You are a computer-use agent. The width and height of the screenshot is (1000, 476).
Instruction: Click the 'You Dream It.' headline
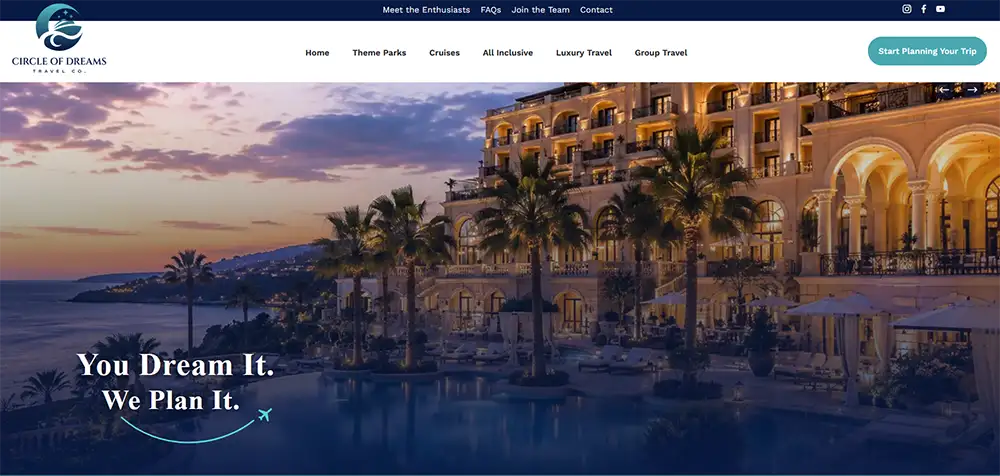point(175,365)
